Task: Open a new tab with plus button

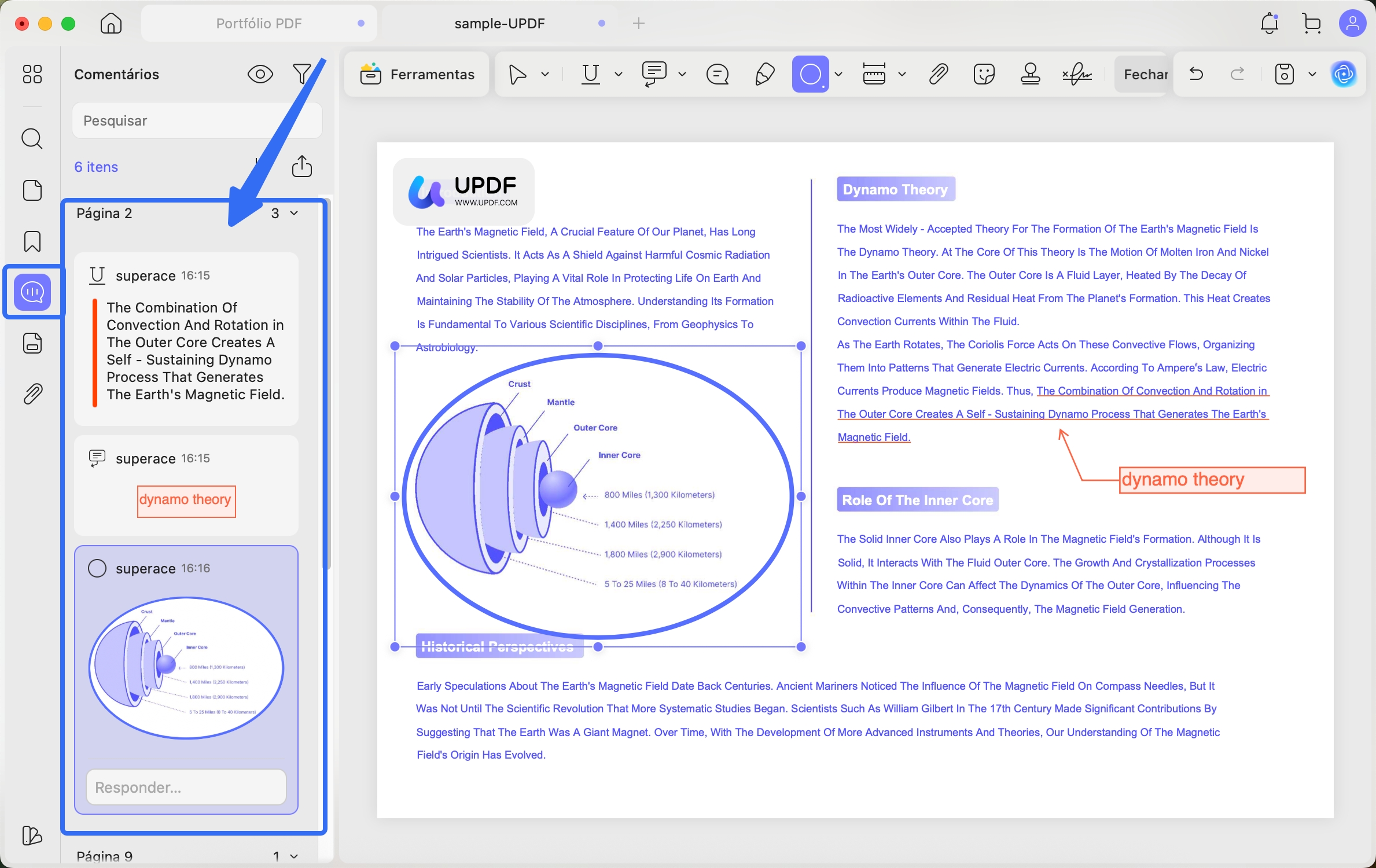Action: [639, 23]
